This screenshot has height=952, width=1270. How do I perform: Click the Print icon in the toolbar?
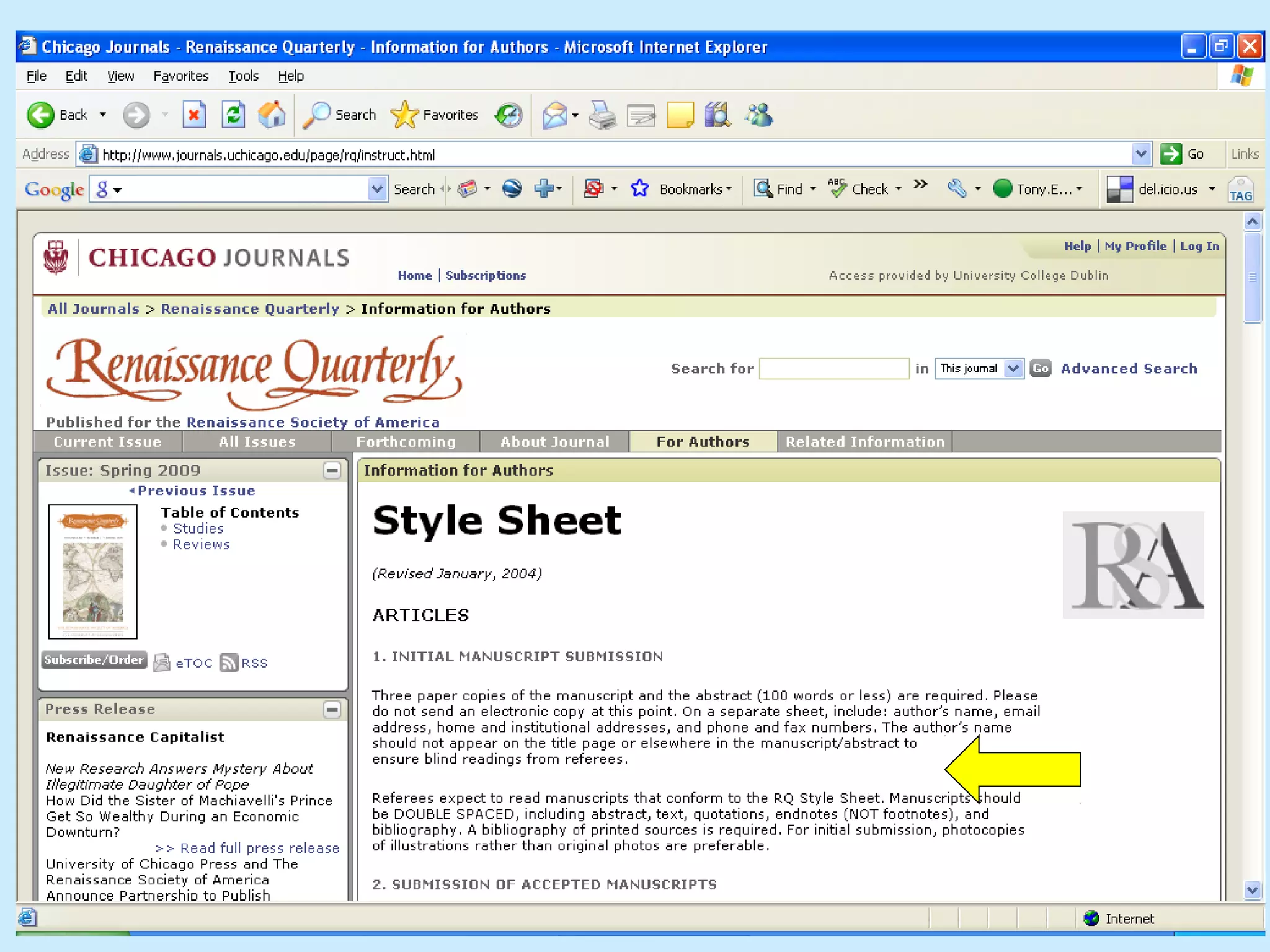(x=602, y=115)
